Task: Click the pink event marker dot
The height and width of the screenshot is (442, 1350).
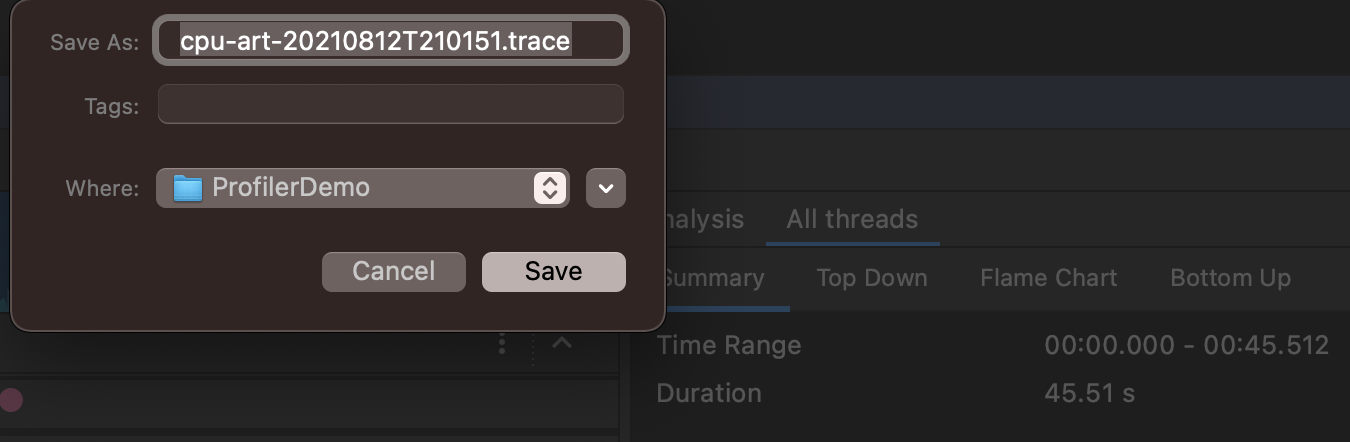Action: click(11, 400)
